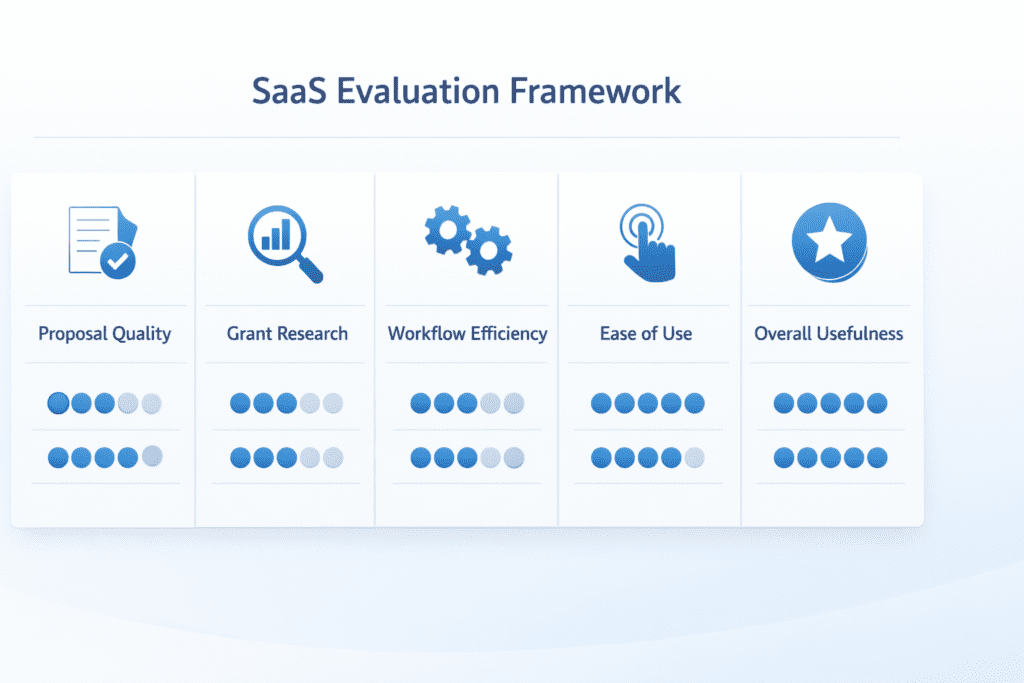Click the Ease of Use tapping hand icon
The width and height of the screenshot is (1024, 683).
coord(647,243)
